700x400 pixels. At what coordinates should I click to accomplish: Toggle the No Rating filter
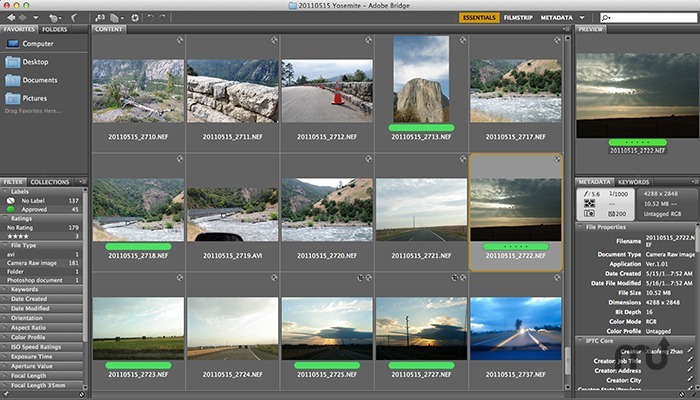(x=42, y=228)
